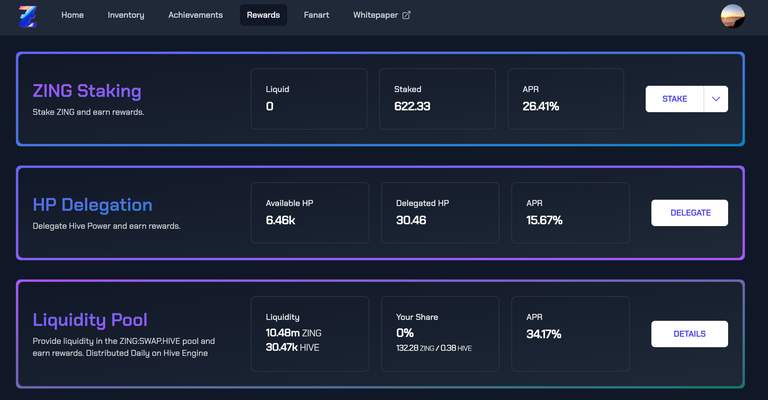
Task: Open the Whitepaper link
Action: (x=382, y=15)
